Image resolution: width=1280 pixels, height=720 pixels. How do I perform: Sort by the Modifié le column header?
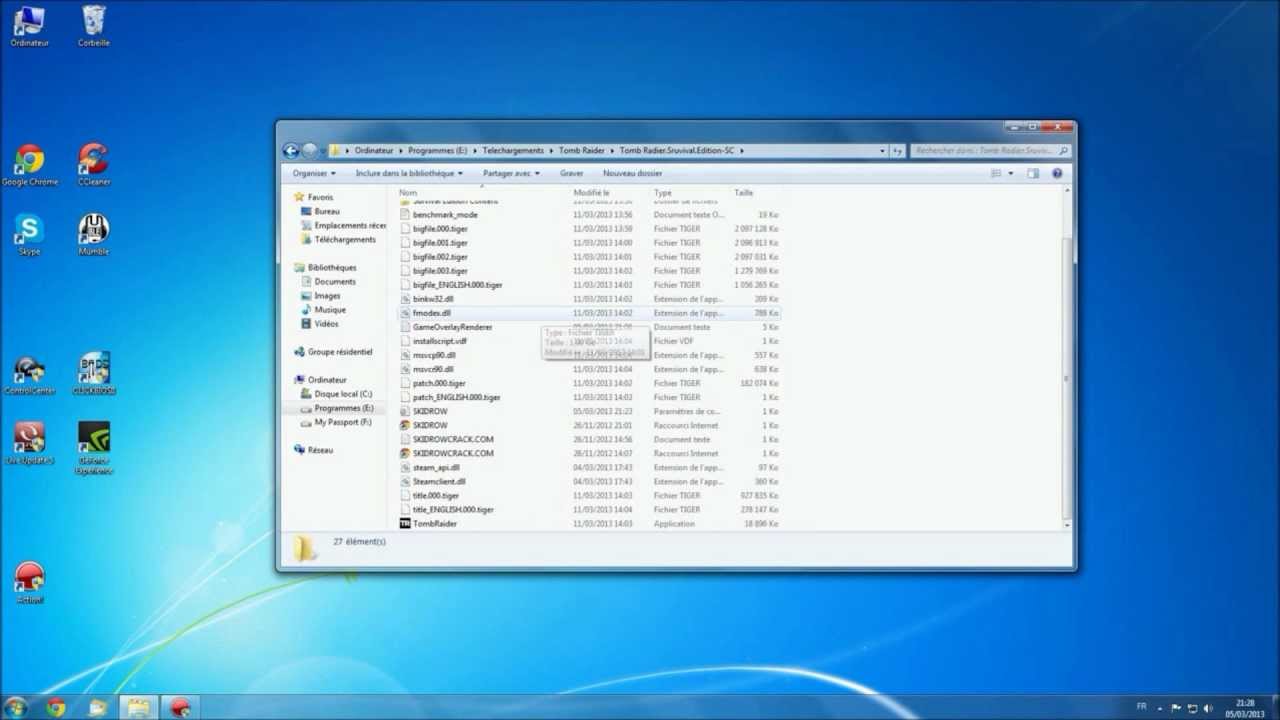(x=591, y=193)
